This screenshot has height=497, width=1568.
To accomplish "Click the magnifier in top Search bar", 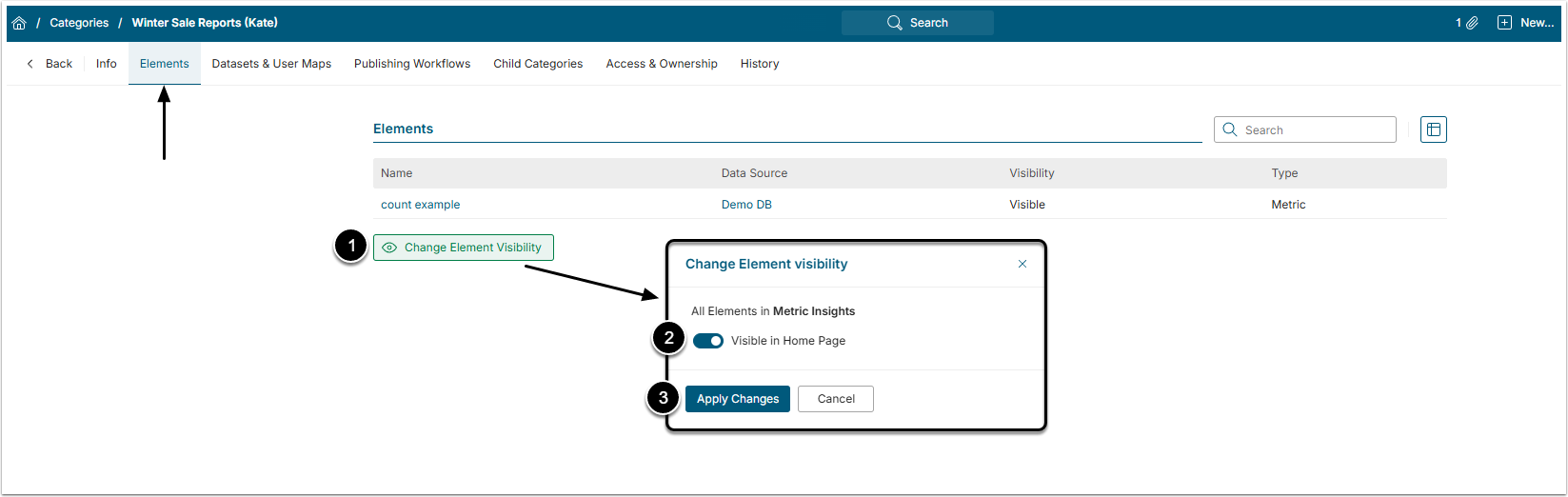I will click(x=894, y=23).
